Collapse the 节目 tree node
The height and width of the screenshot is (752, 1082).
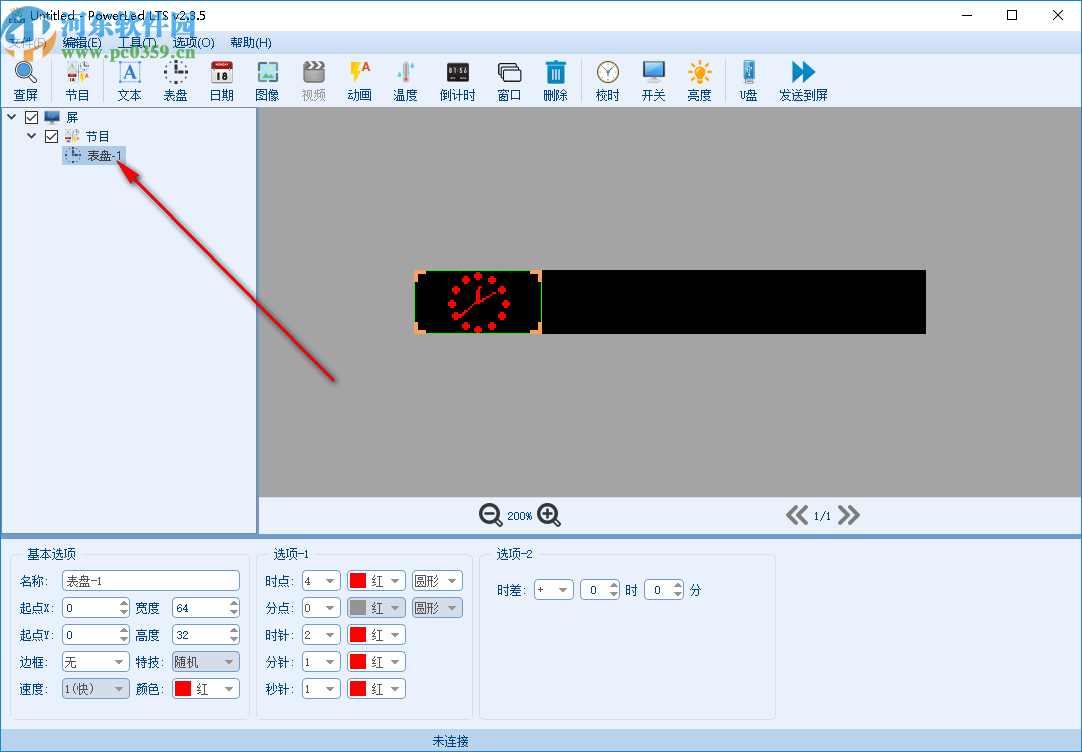(x=32, y=137)
